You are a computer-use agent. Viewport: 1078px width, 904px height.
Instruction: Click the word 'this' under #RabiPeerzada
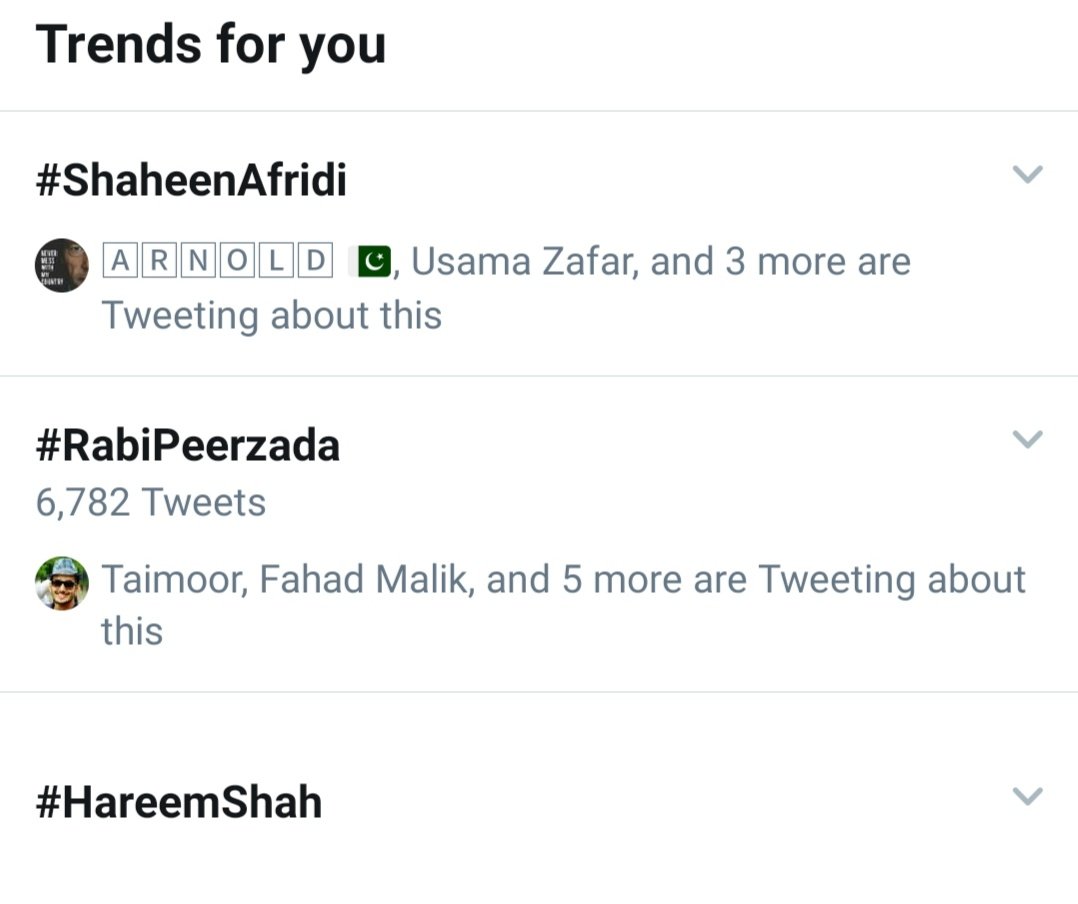coord(132,630)
